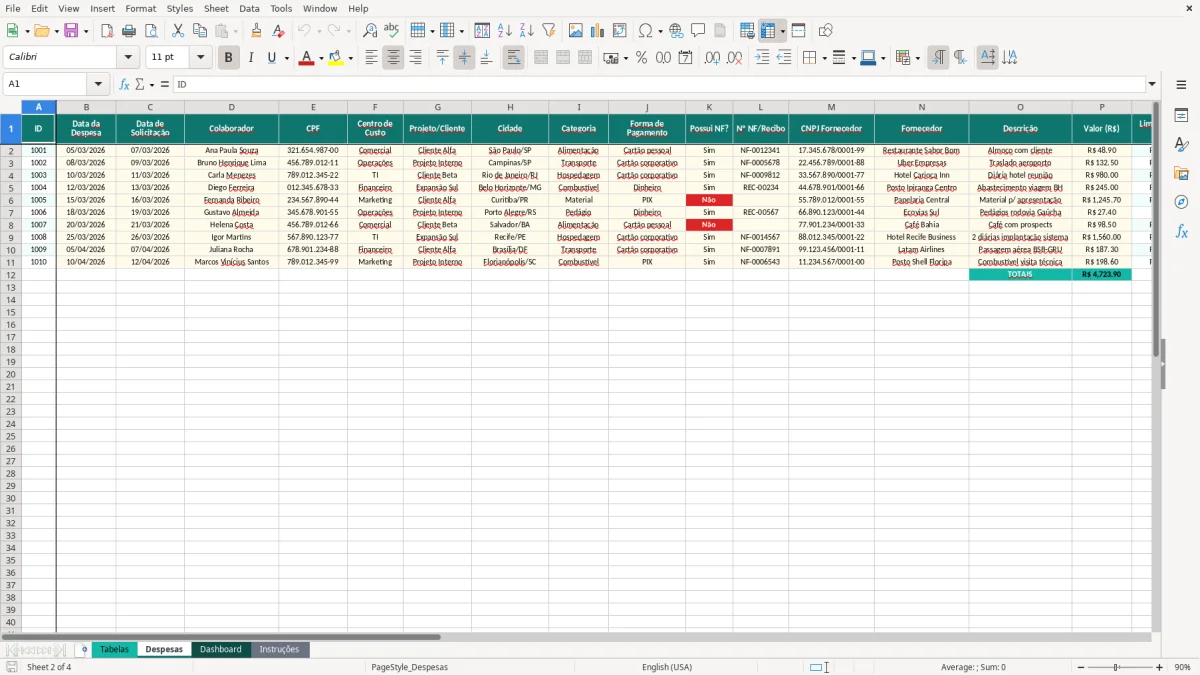Click the Copy icon
The height and width of the screenshot is (675, 1200).
pos(200,31)
